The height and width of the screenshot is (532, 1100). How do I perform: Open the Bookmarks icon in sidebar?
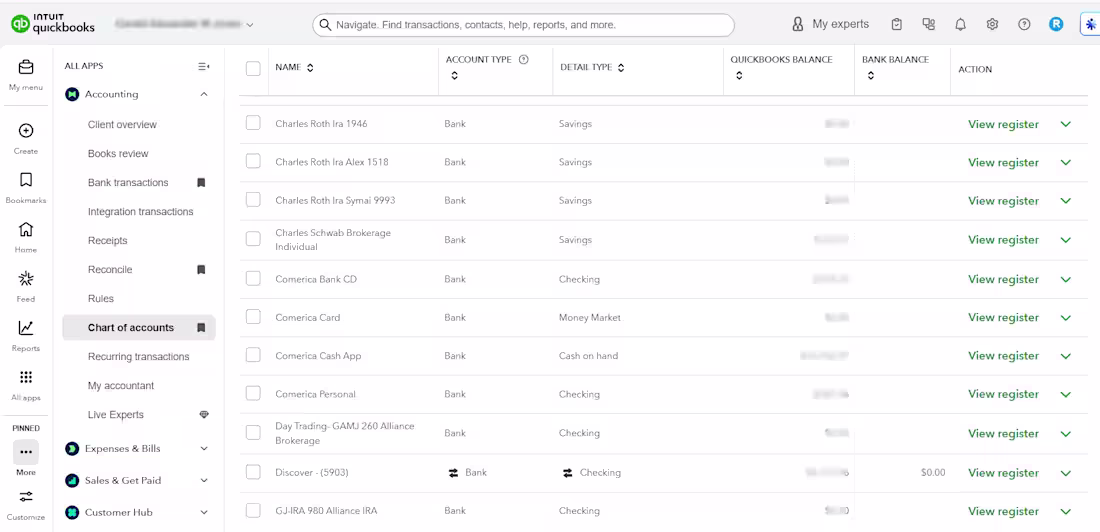pos(26,180)
